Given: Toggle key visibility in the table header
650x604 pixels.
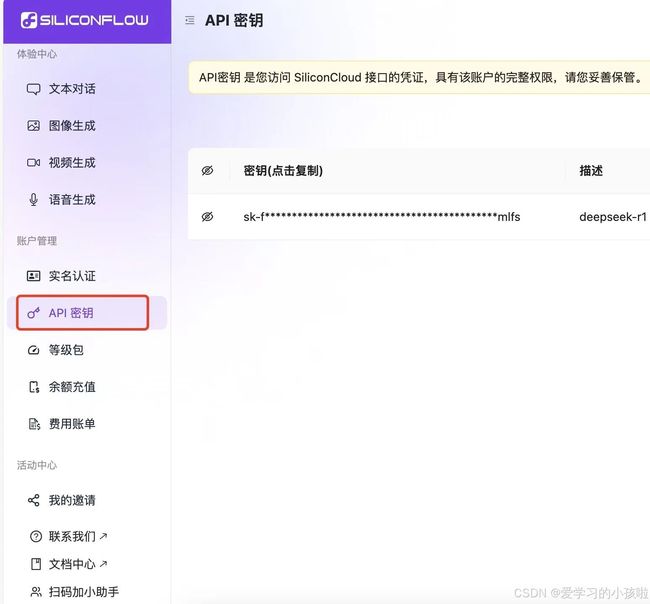Looking at the screenshot, I should click(207, 170).
